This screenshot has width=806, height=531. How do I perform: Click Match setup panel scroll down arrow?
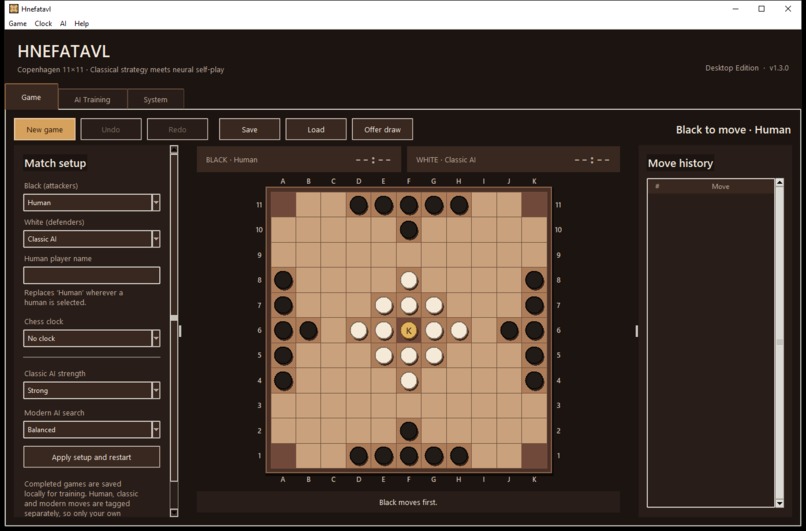point(174,512)
